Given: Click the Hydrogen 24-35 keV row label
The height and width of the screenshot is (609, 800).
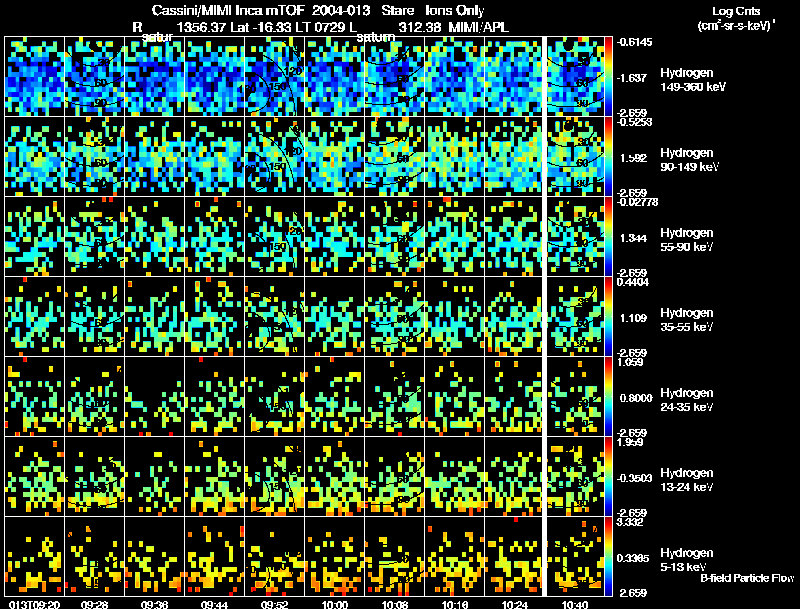Looking at the screenshot, I should point(687,400).
